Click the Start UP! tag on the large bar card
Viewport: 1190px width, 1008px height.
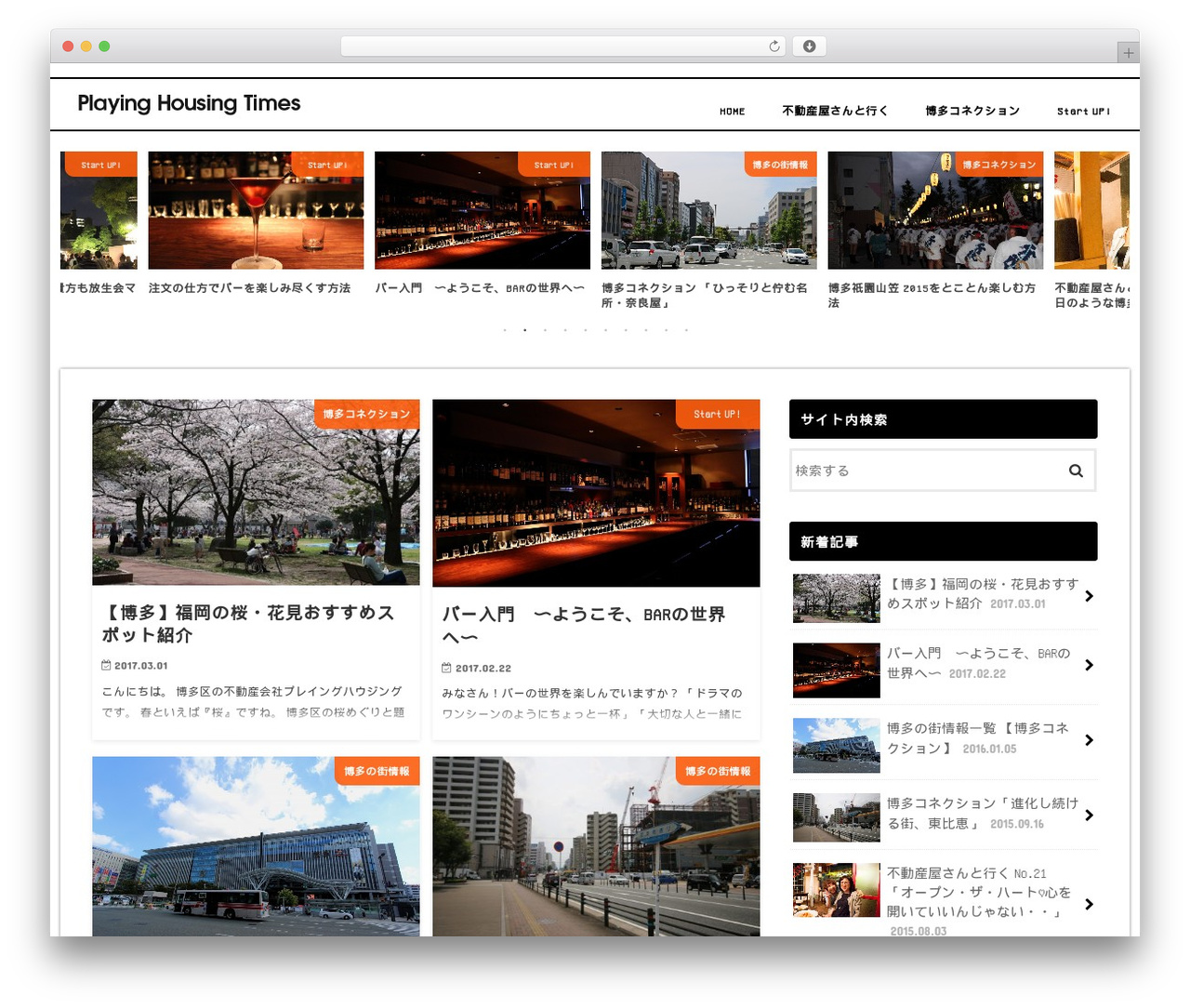coord(717,414)
